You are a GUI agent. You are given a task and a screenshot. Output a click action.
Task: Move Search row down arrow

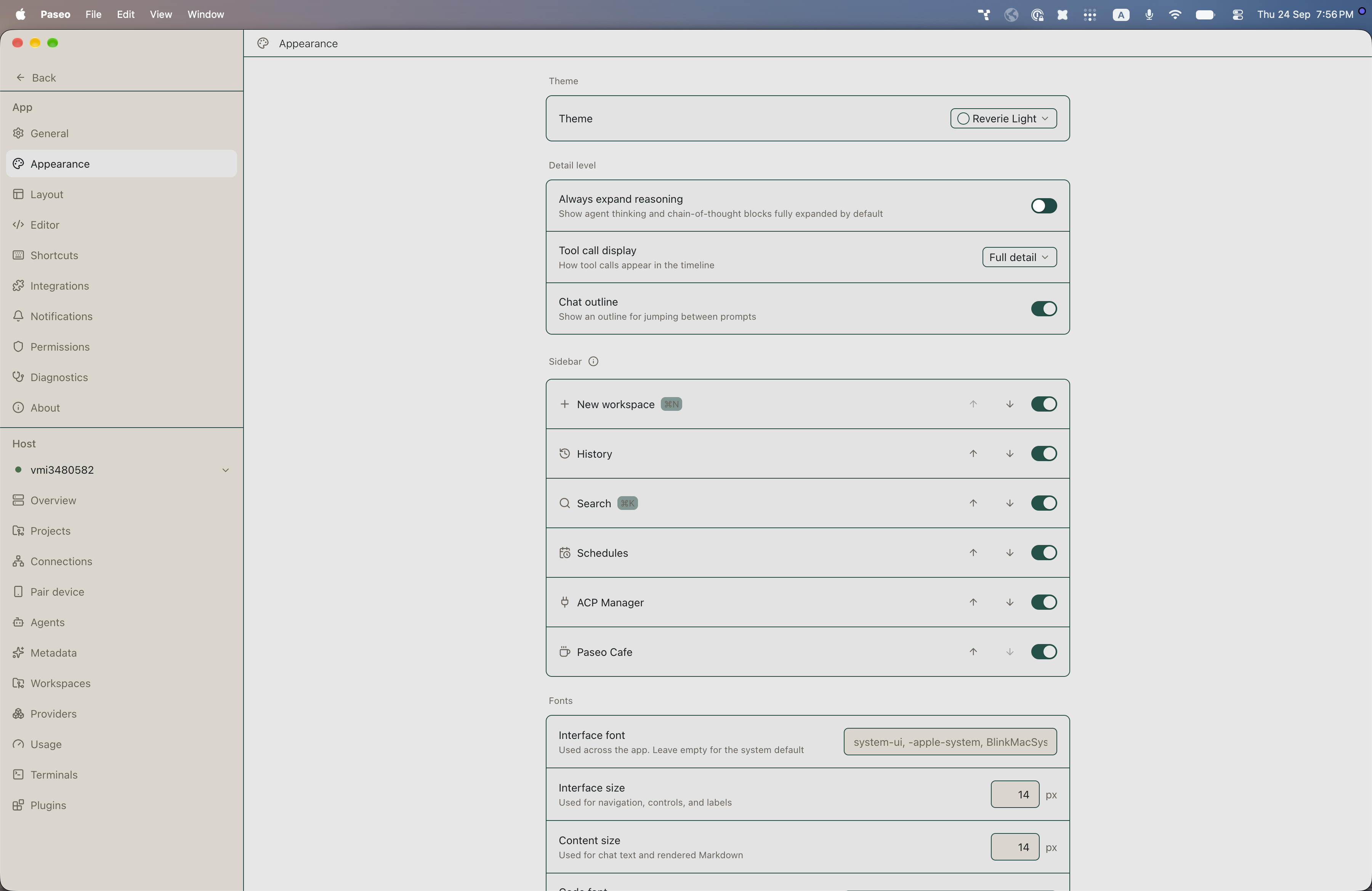coord(1010,503)
